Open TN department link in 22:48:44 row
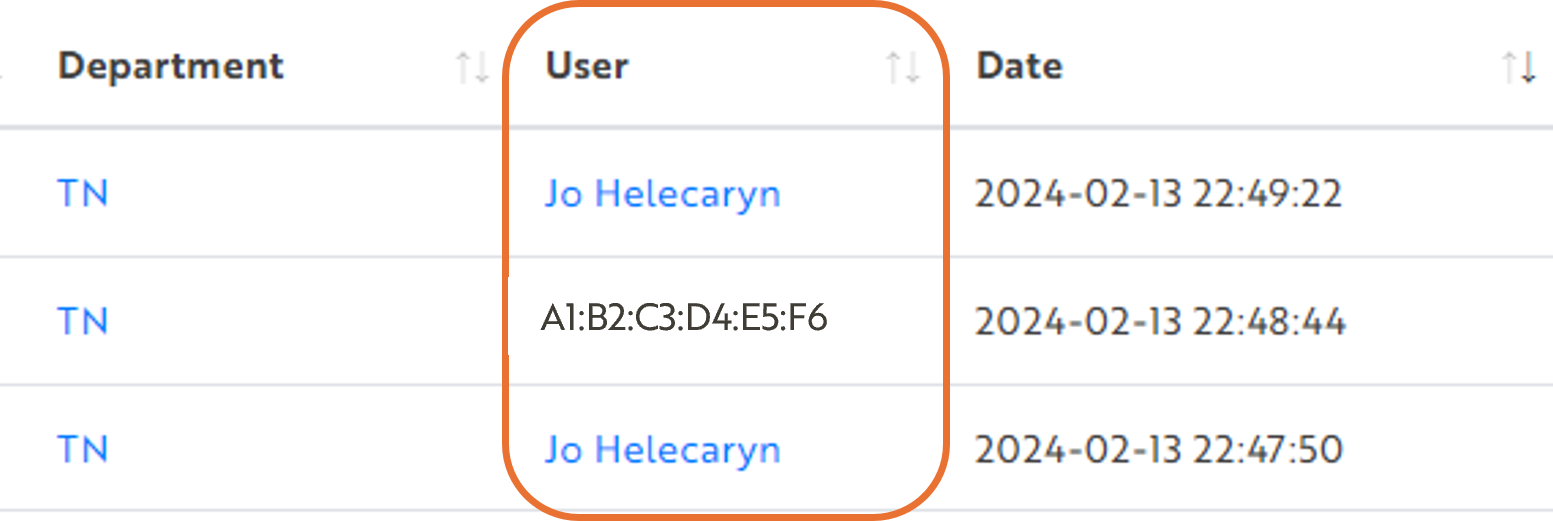Screen dimensions: 1553x521 83,321
